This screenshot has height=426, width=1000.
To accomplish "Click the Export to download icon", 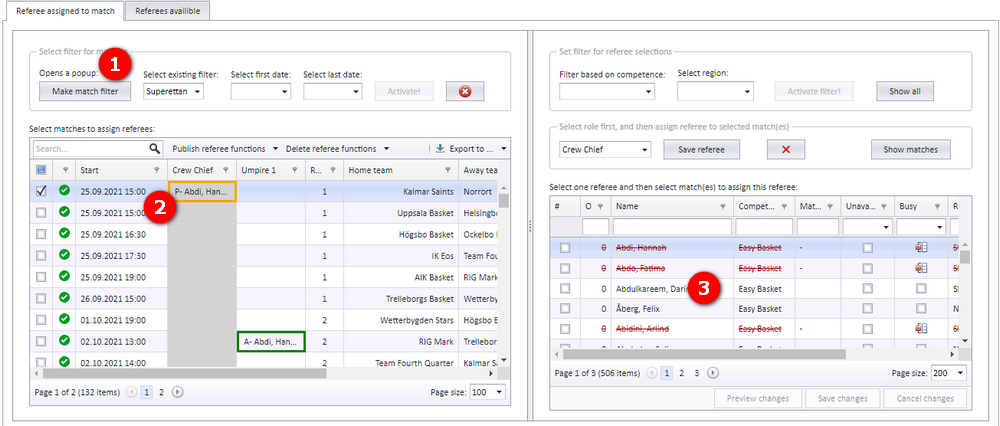I will 440,149.
